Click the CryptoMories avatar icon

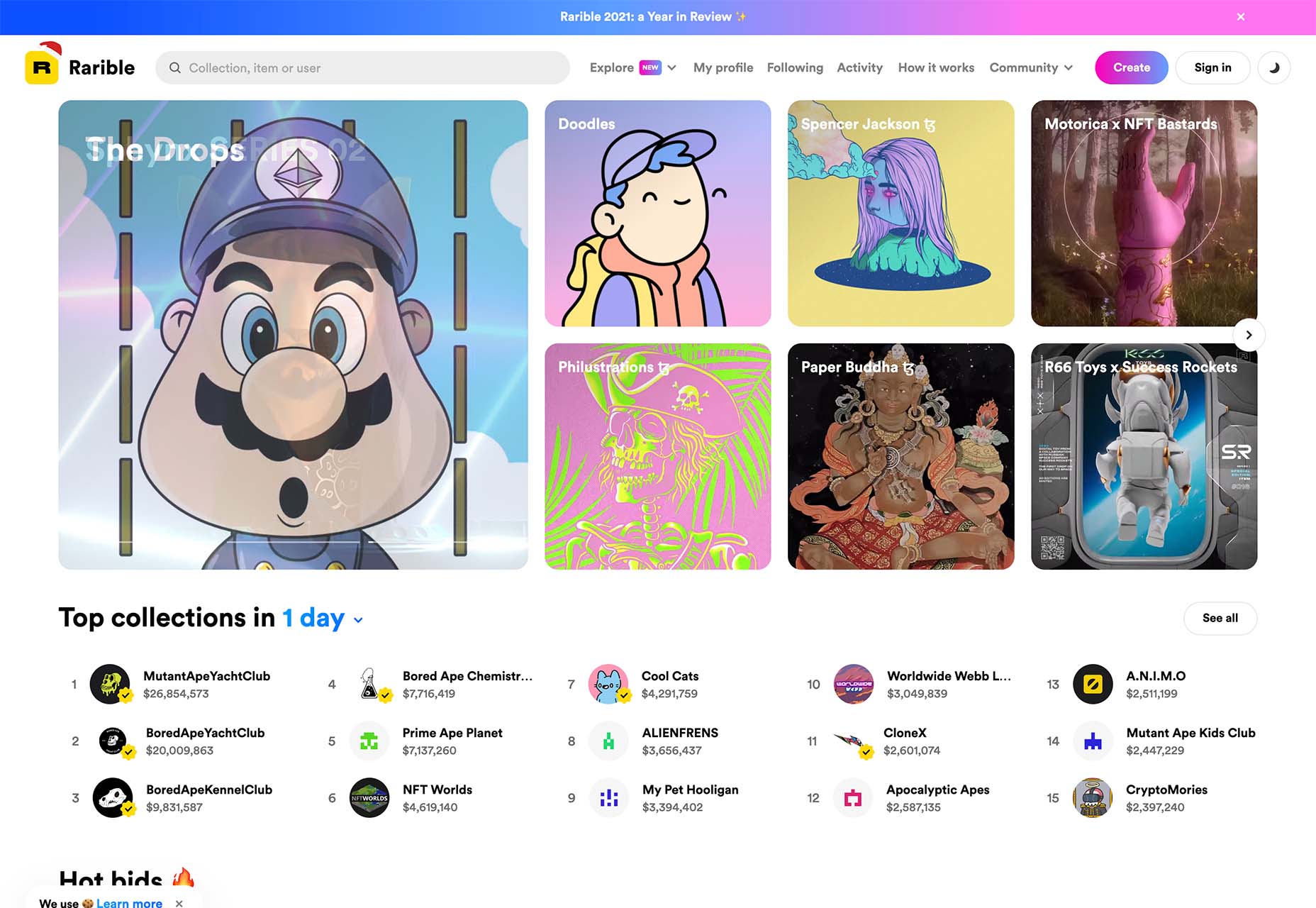(x=1093, y=797)
